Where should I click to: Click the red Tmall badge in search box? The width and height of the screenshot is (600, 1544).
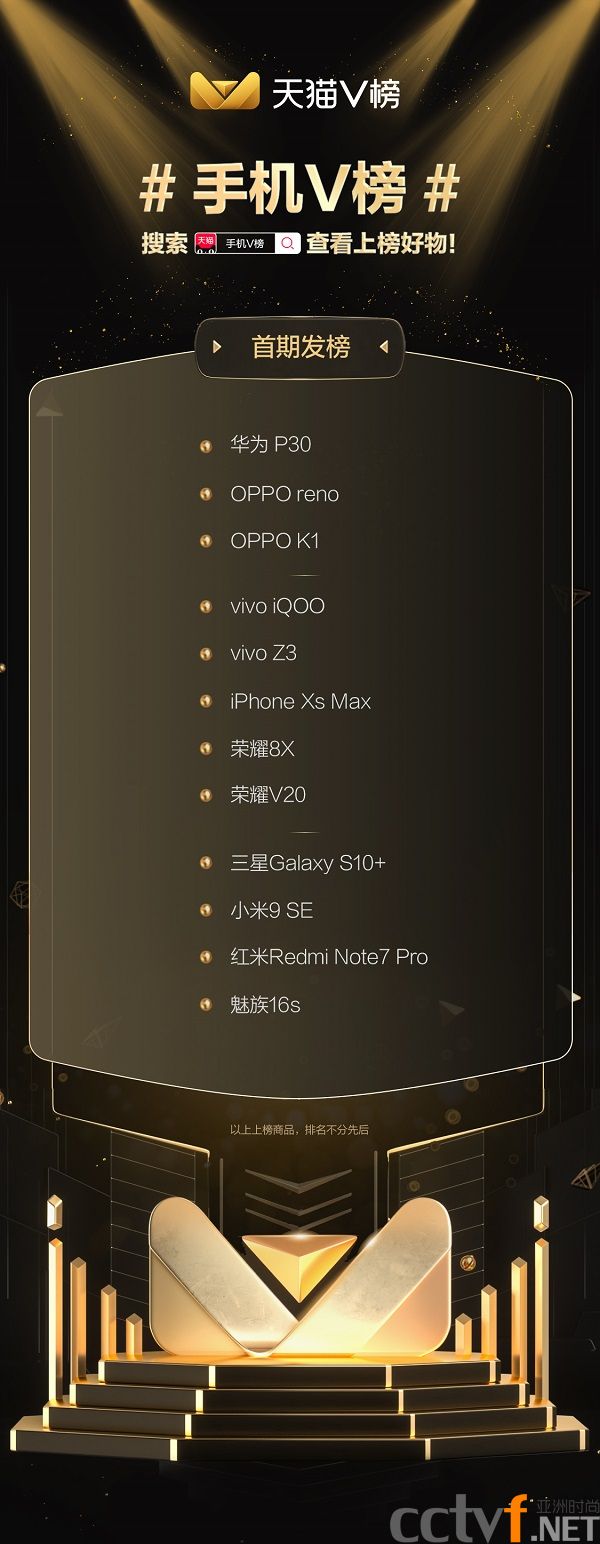pos(206,243)
